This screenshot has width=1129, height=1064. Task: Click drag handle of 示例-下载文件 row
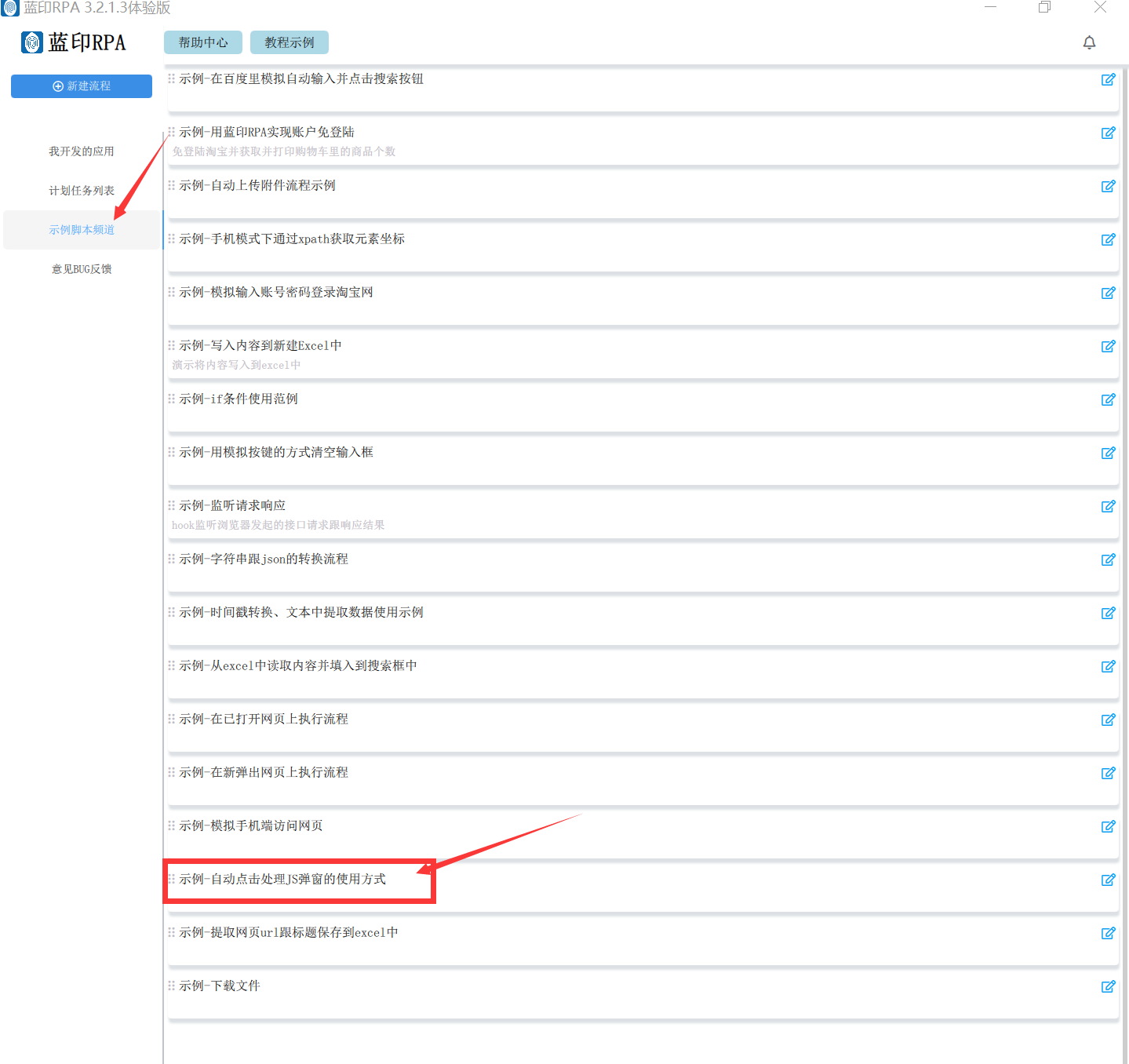pos(172,986)
